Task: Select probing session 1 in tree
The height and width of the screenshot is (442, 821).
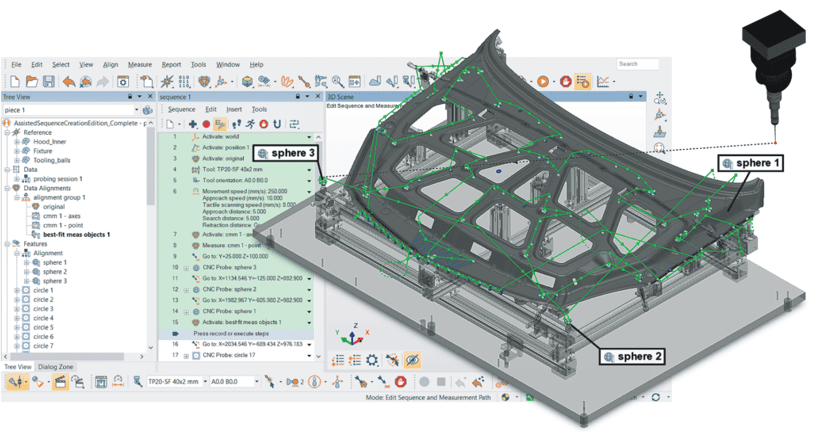Action: pyautogui.click(x=58, y=179)
